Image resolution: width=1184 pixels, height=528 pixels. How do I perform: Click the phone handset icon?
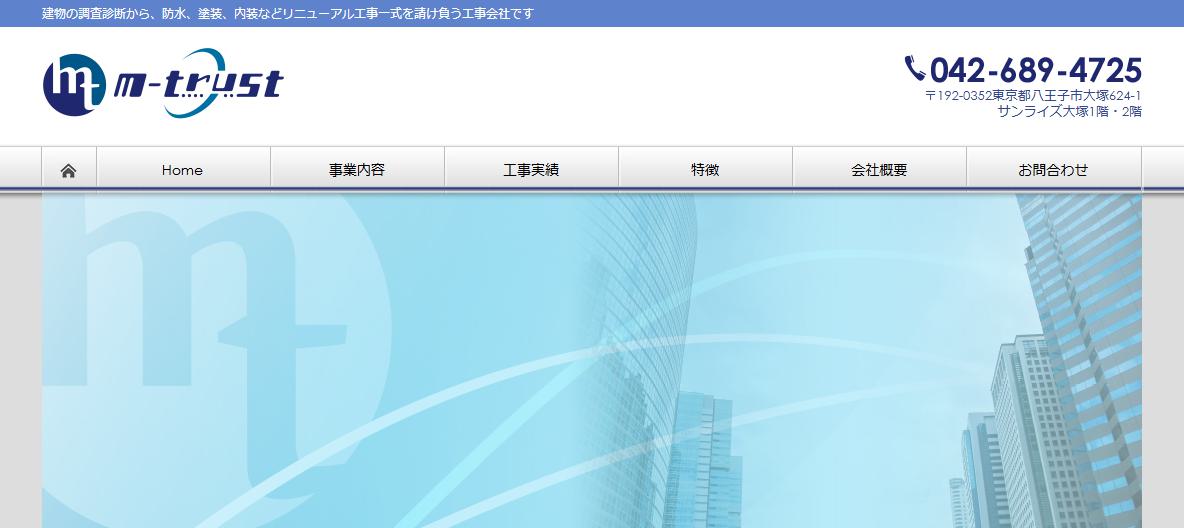tap(915, 69)
